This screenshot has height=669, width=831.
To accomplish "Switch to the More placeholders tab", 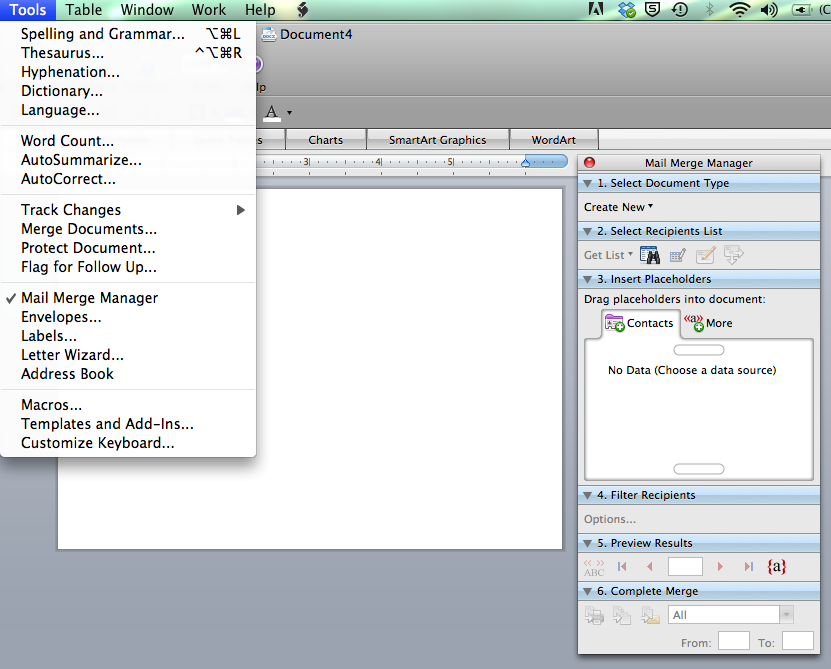I will point(708,322).
